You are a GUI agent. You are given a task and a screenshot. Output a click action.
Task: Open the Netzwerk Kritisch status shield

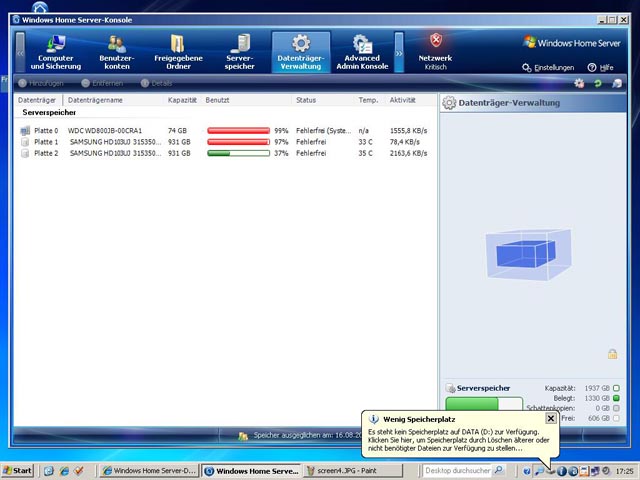click(436, 52)
